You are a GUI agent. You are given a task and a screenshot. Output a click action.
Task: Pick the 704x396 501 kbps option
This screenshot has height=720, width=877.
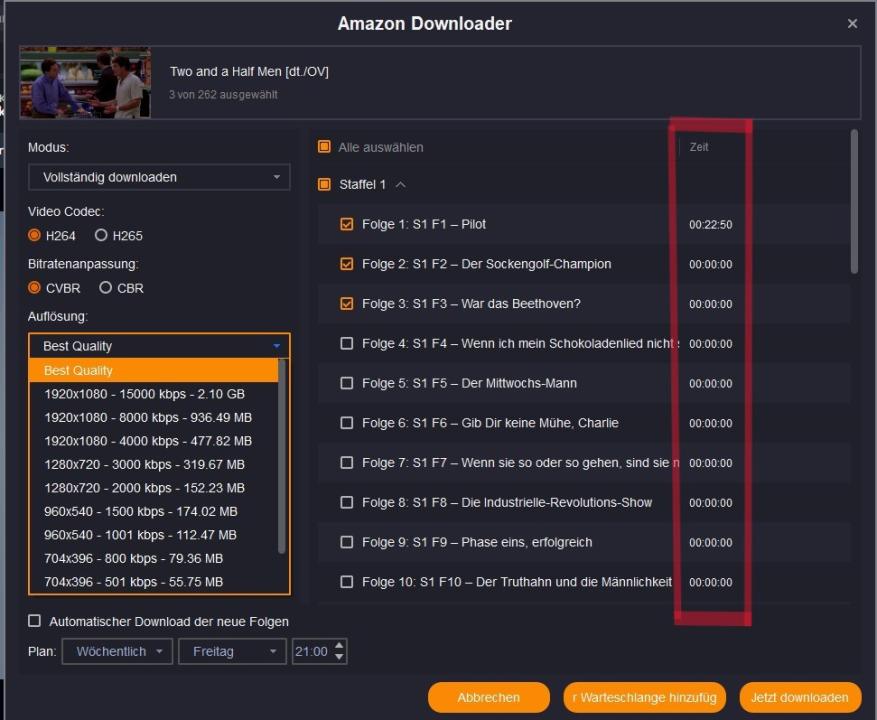[x=133, y=582]
